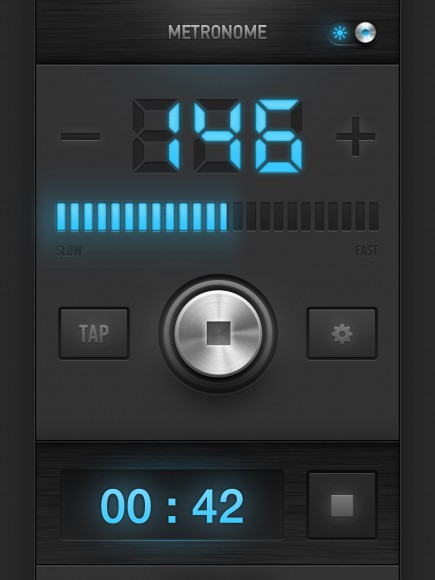This screenshot has width=435, height=580.
Task: Tap the tempo with the TAP button
Action: pyautogui.click(x=94, y=333)
